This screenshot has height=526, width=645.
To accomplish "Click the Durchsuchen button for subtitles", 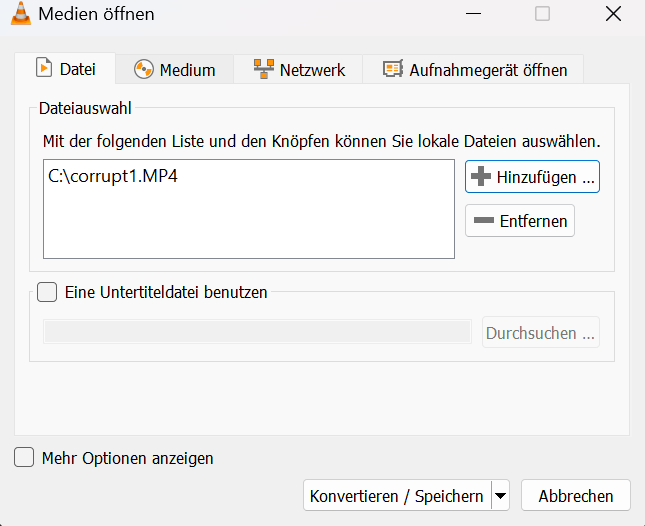I will click(541, 332).
